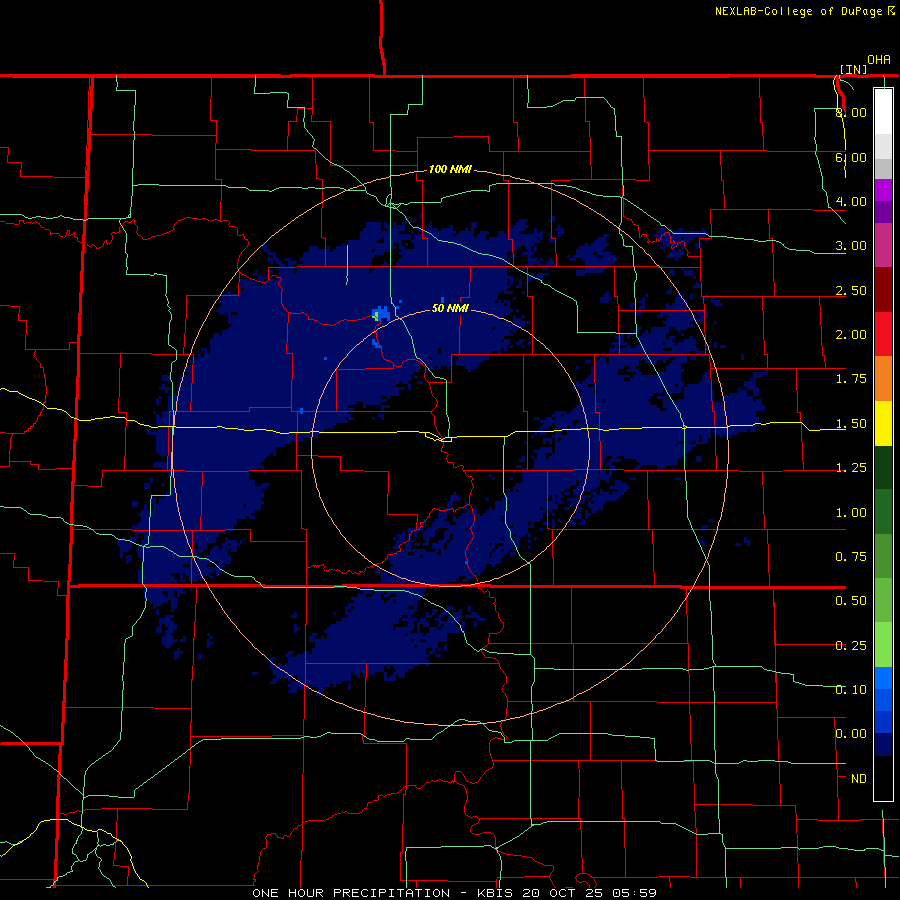The height and width of the screenshot is (900, 900).
Task: Click the darkest green legend swatch
Action: (x=883, y=467)
